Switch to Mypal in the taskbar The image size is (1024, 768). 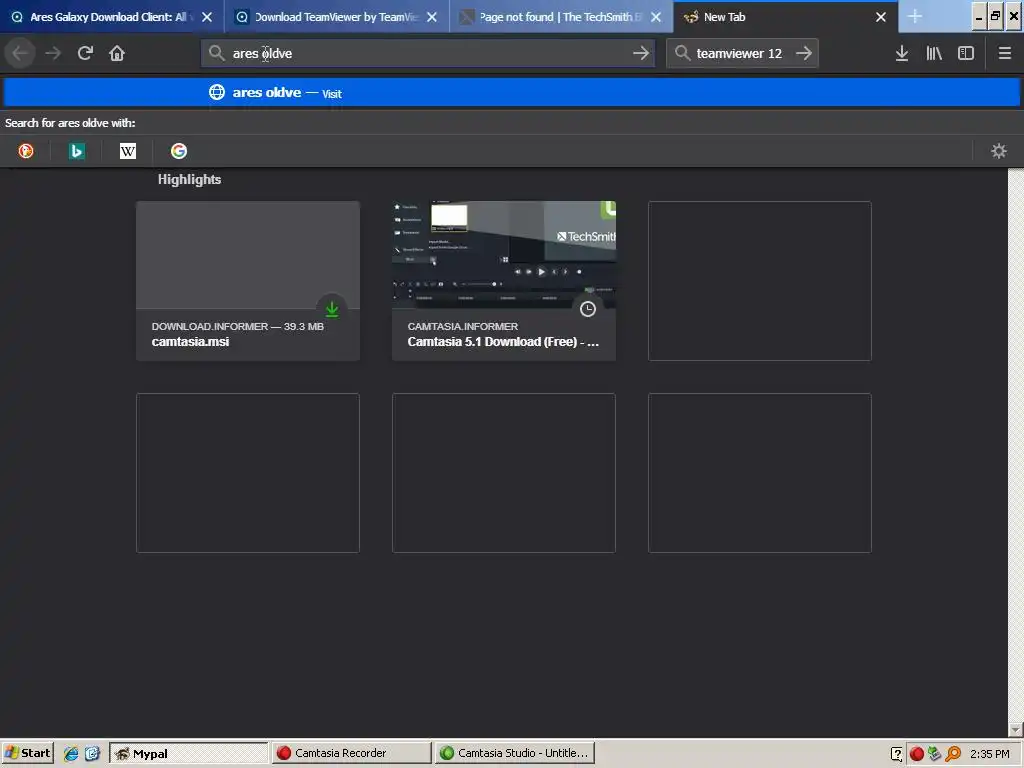[189, 753]
